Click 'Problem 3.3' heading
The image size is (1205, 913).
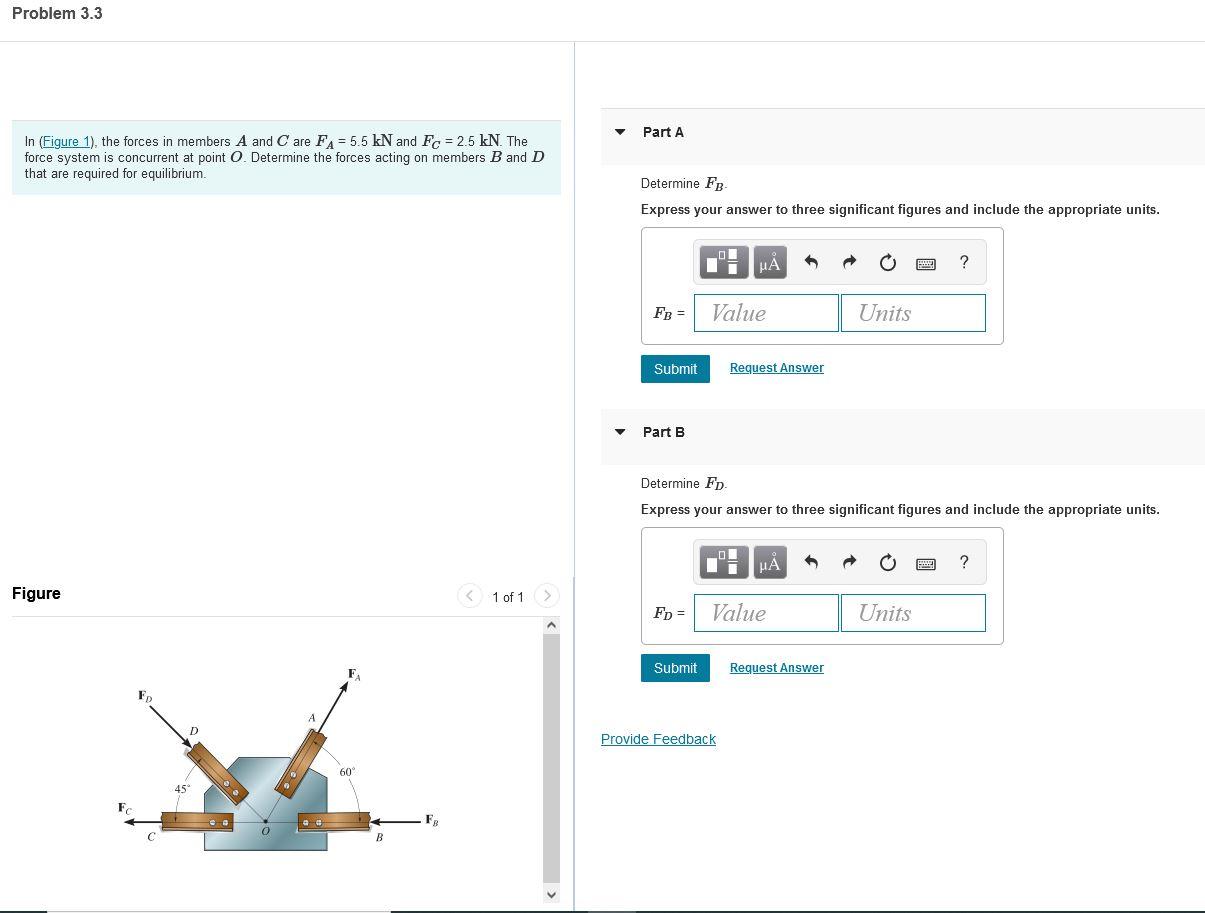coord(57,13)
